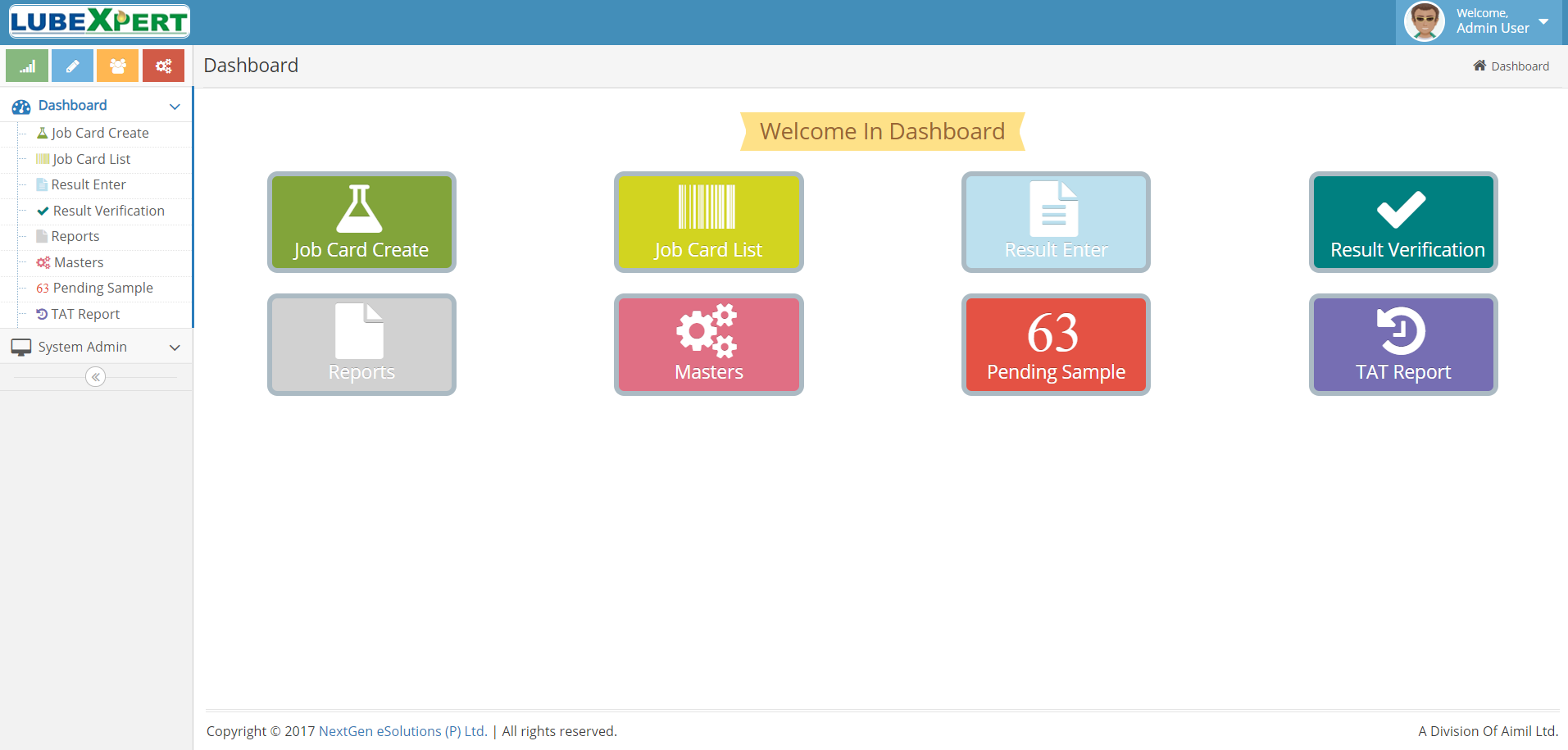Open the Admin User dropdown arrow
Screen dimensions: 1568x750
click(1543, 21)
